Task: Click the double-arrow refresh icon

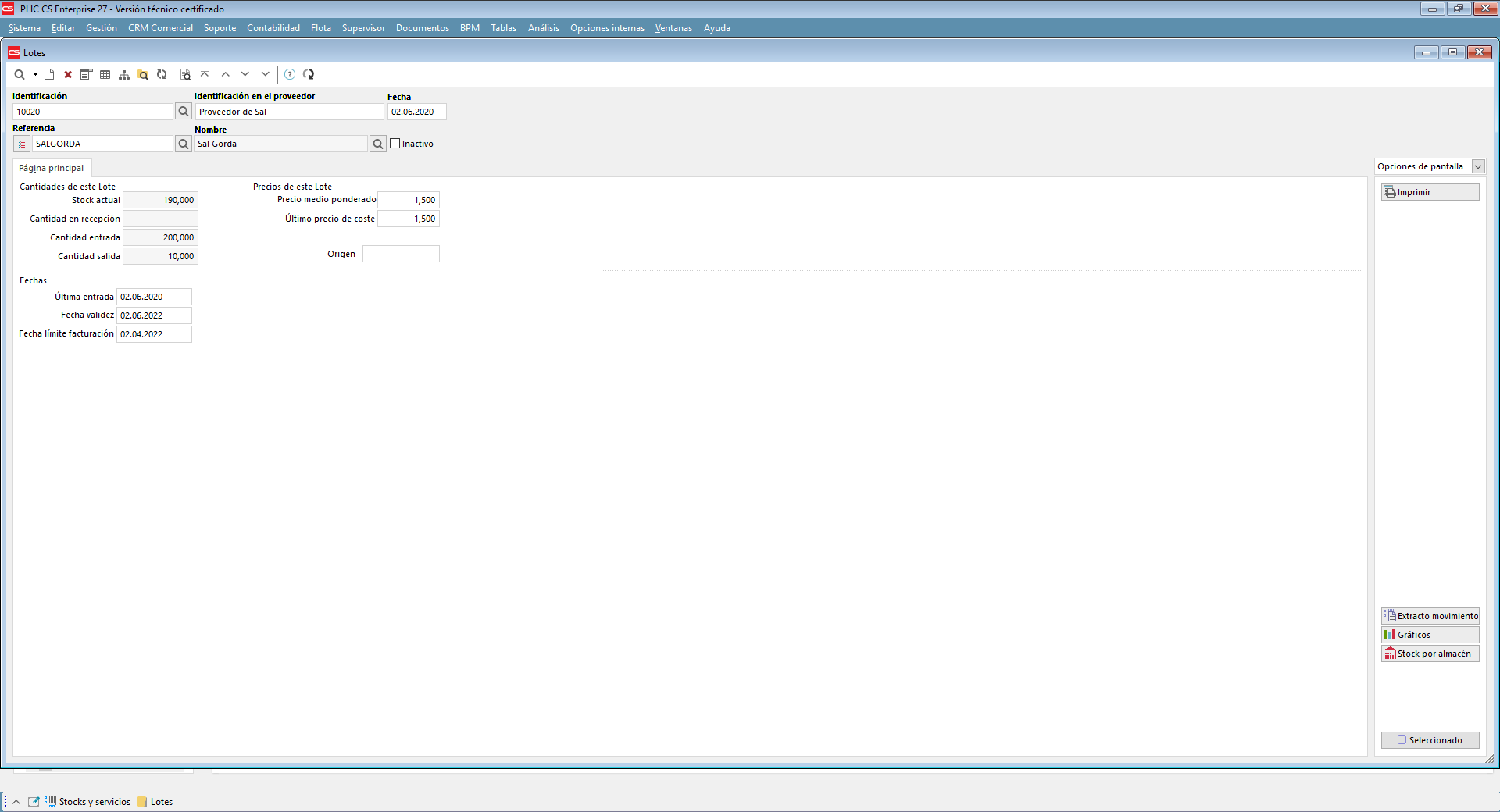Action: pos(162,74)
